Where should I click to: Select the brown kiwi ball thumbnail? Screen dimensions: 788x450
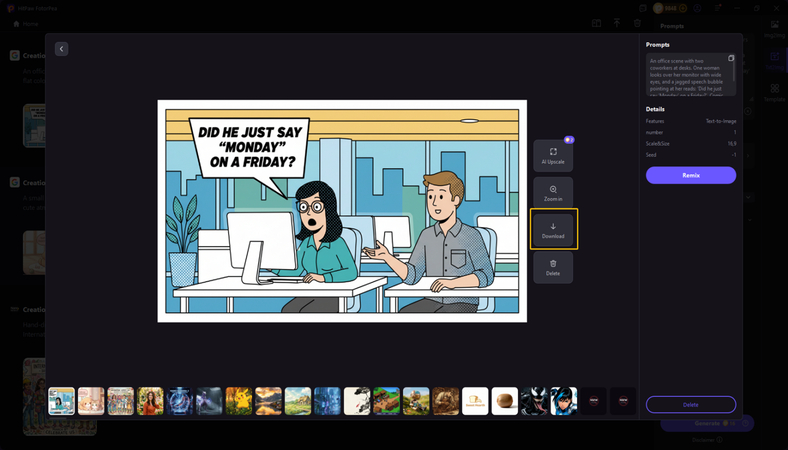point(505,401)
